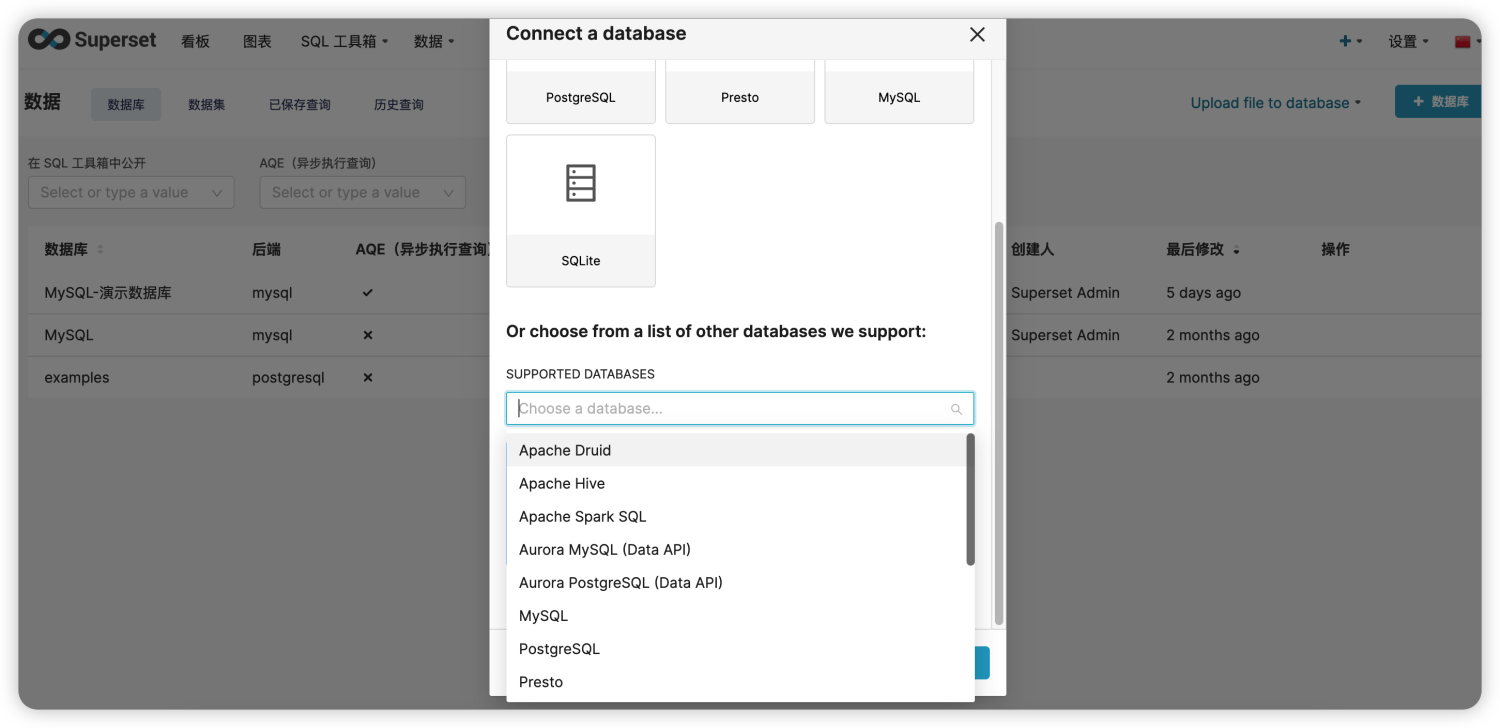Open the 数据 top navigation menu

(x=434, y=41)
